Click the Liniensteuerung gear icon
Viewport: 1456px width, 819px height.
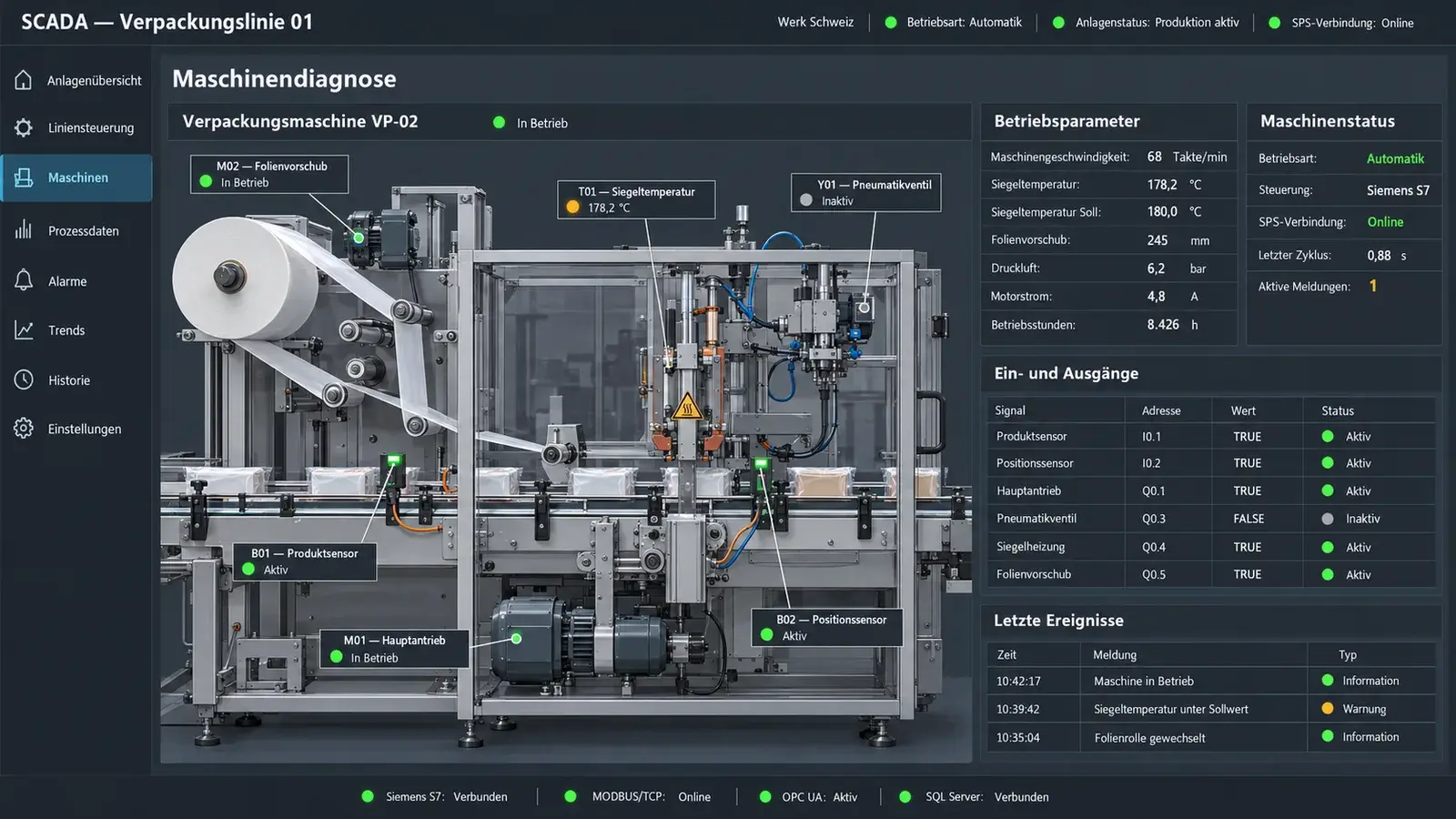click(24, 127)
